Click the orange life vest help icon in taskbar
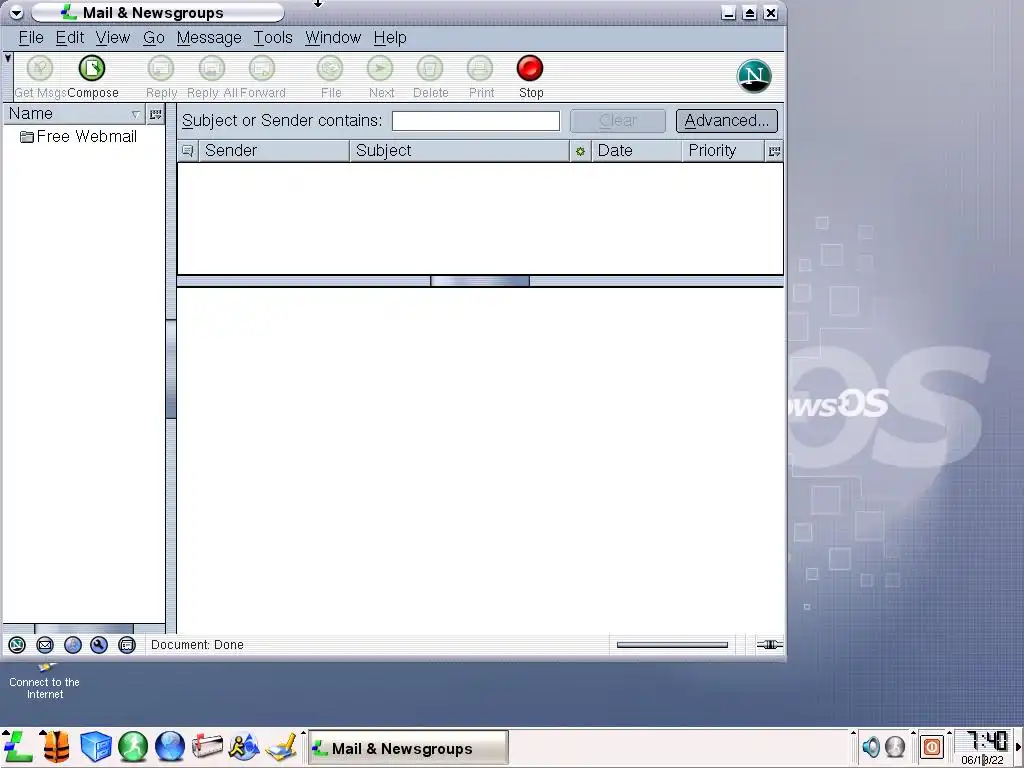 pos(56,747)
